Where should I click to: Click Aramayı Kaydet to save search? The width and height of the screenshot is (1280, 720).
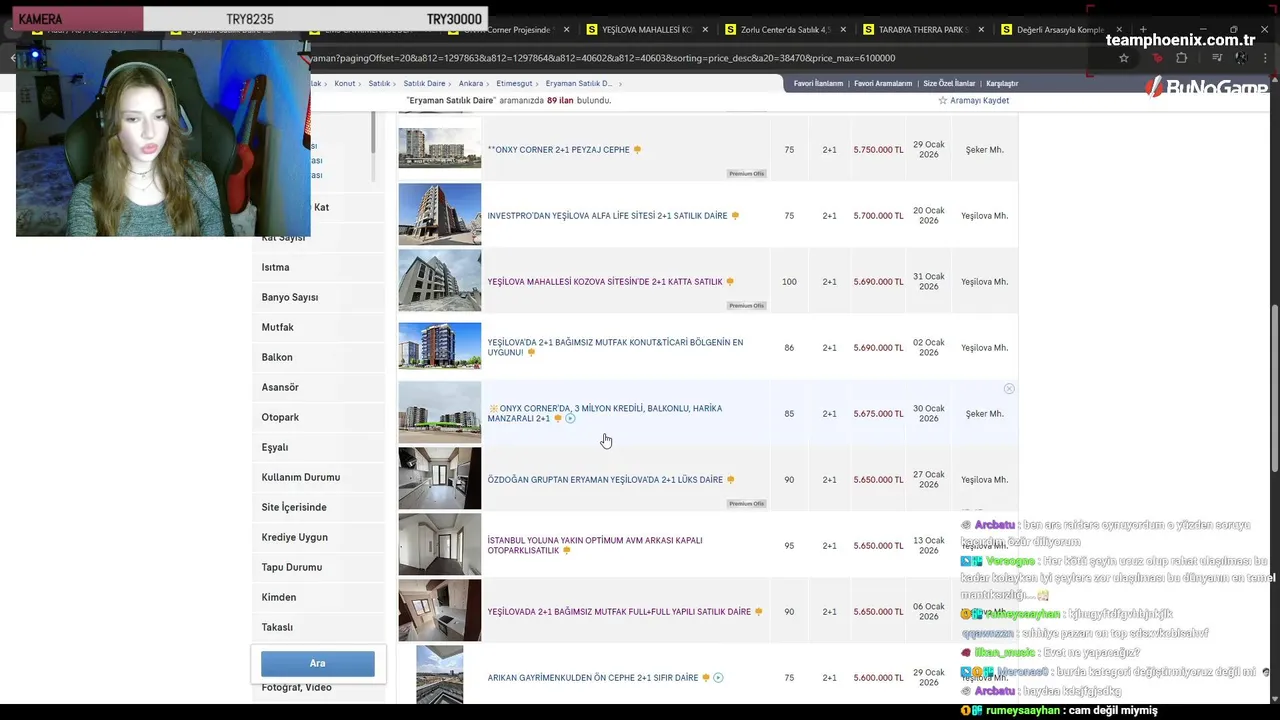pyautogui.click(x=979, y=101)
